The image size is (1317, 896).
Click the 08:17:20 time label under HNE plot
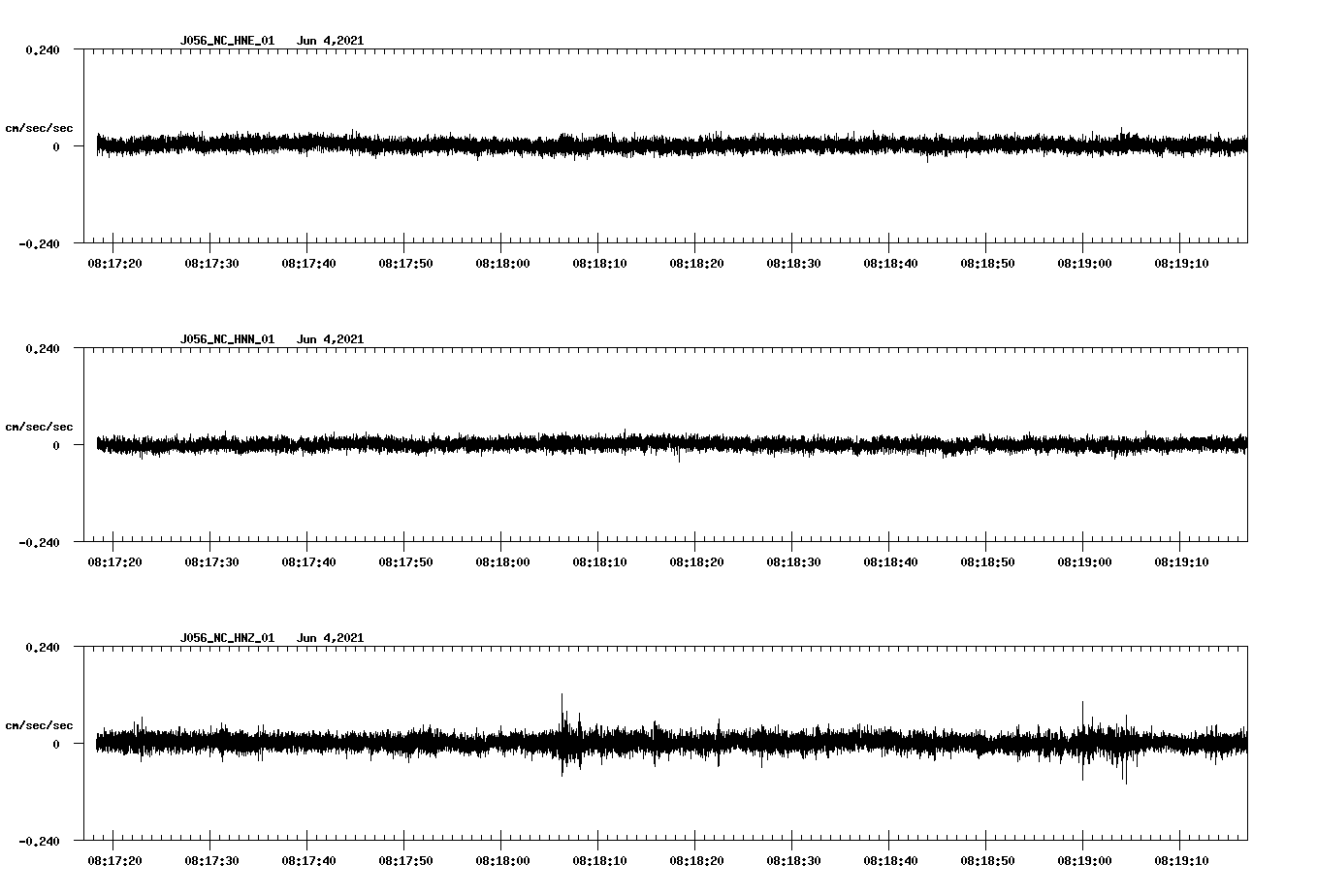coord(114,264)
